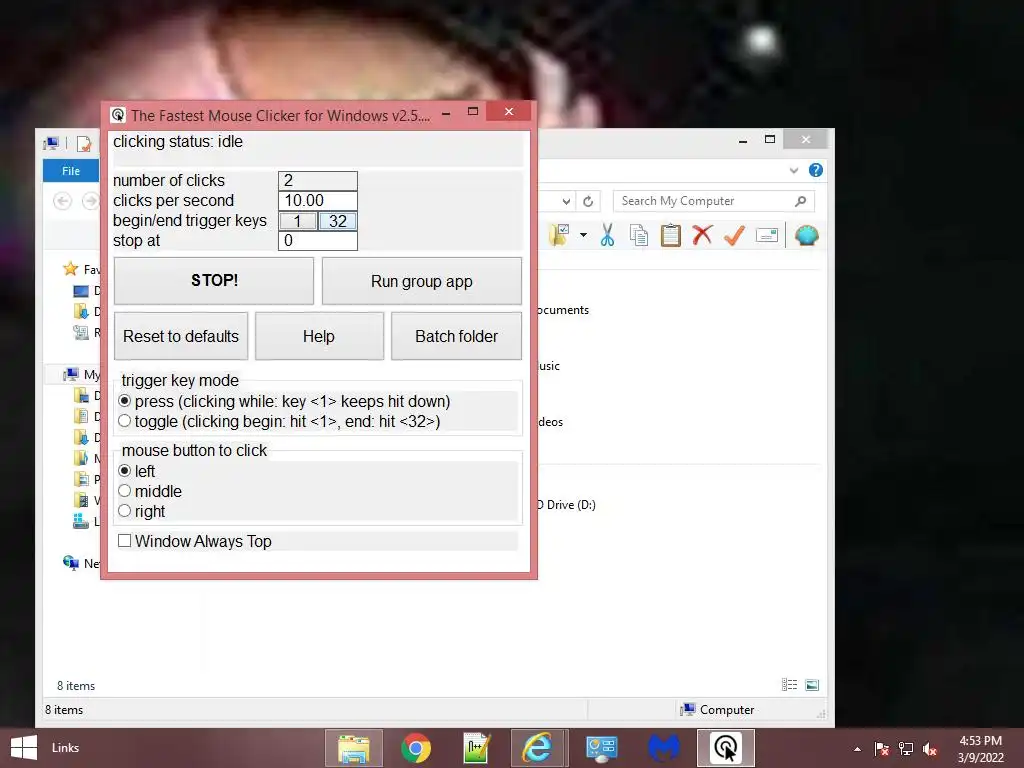Select left mouse button option

(x=125, y=471)
